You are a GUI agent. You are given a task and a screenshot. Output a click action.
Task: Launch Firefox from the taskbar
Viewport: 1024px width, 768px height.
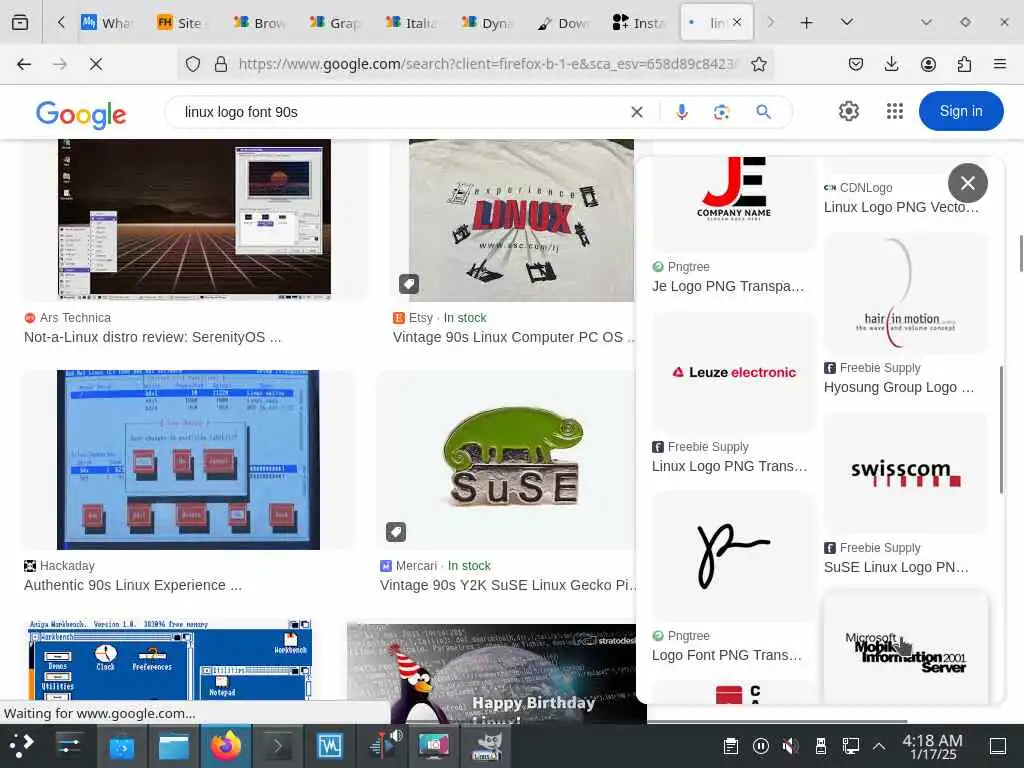[x=225, y=745]
